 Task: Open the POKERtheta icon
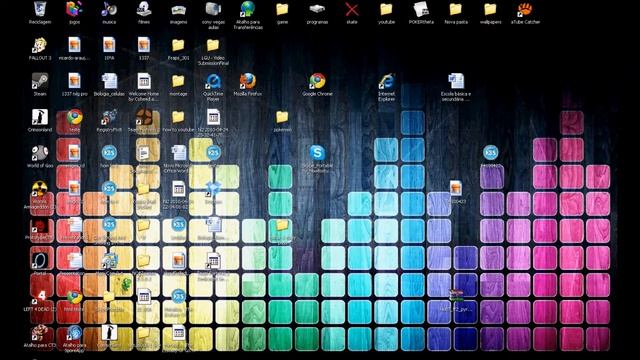(421, 9)
